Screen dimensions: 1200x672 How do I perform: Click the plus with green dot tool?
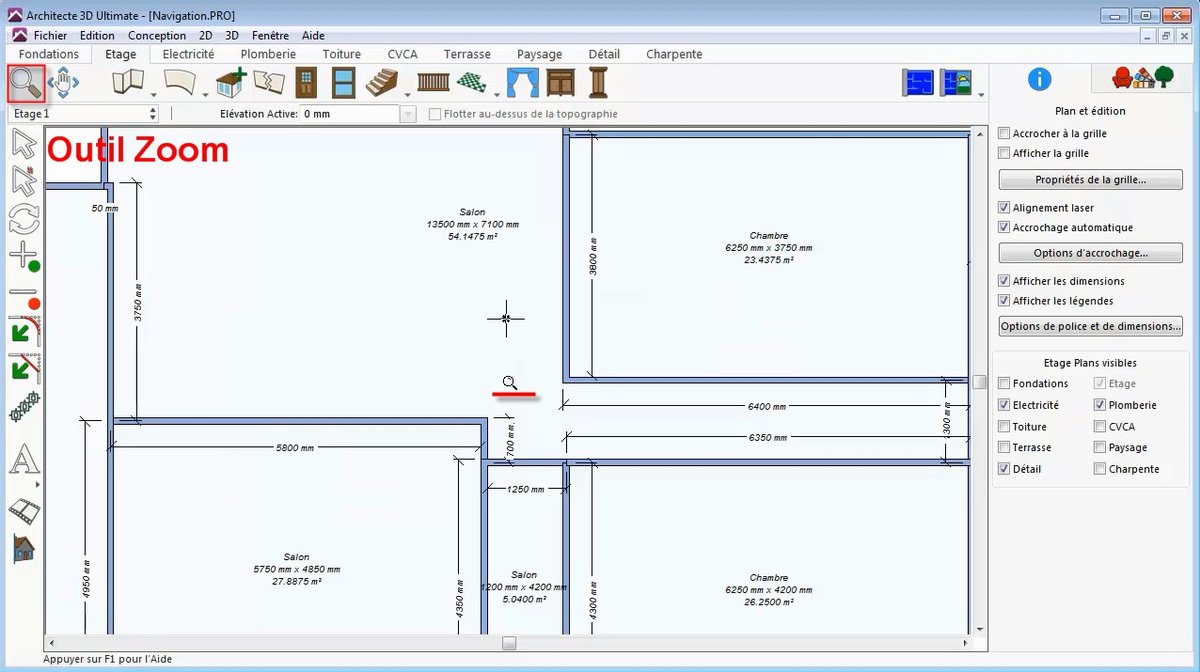[24, 256]
